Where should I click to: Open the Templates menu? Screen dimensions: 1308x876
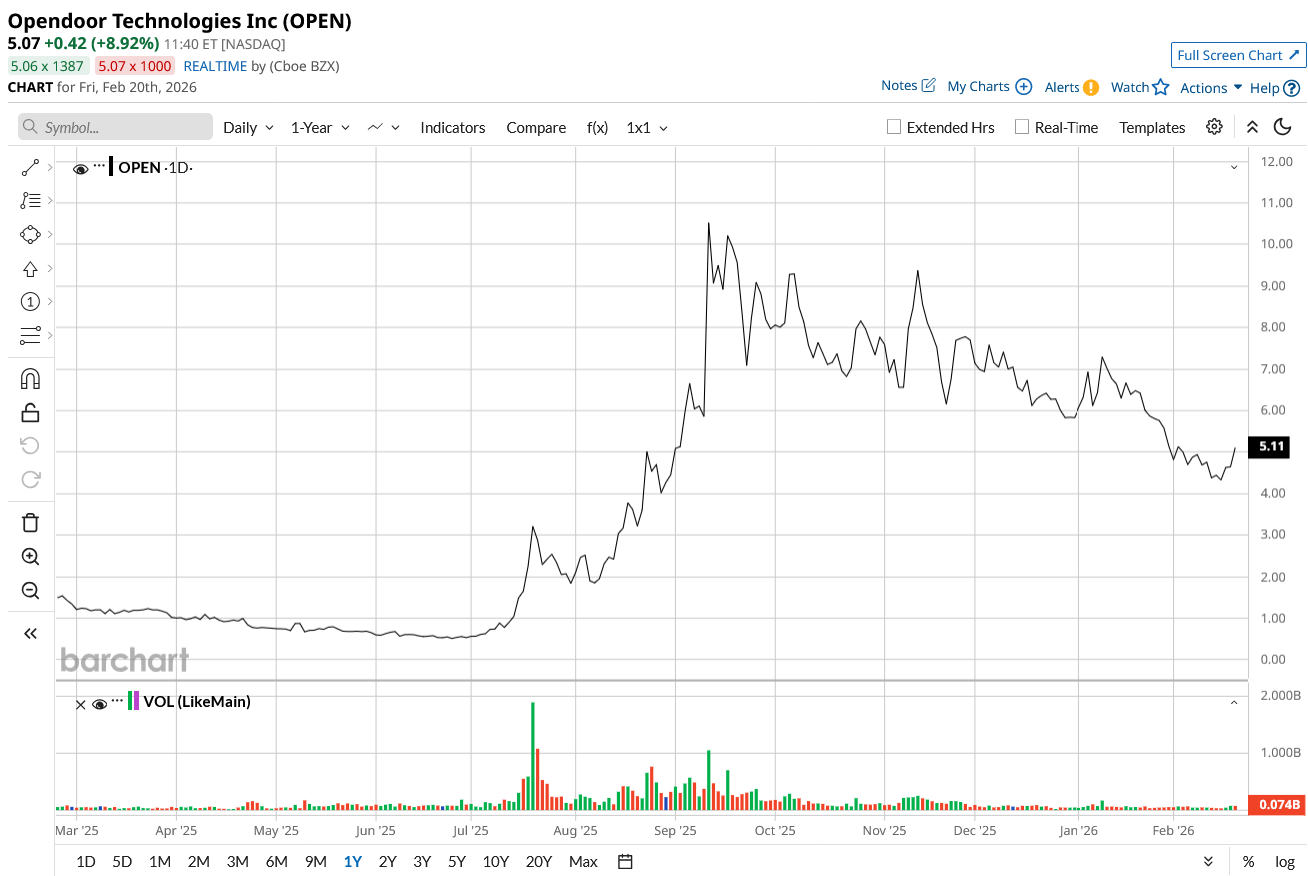pos(1152,128)
